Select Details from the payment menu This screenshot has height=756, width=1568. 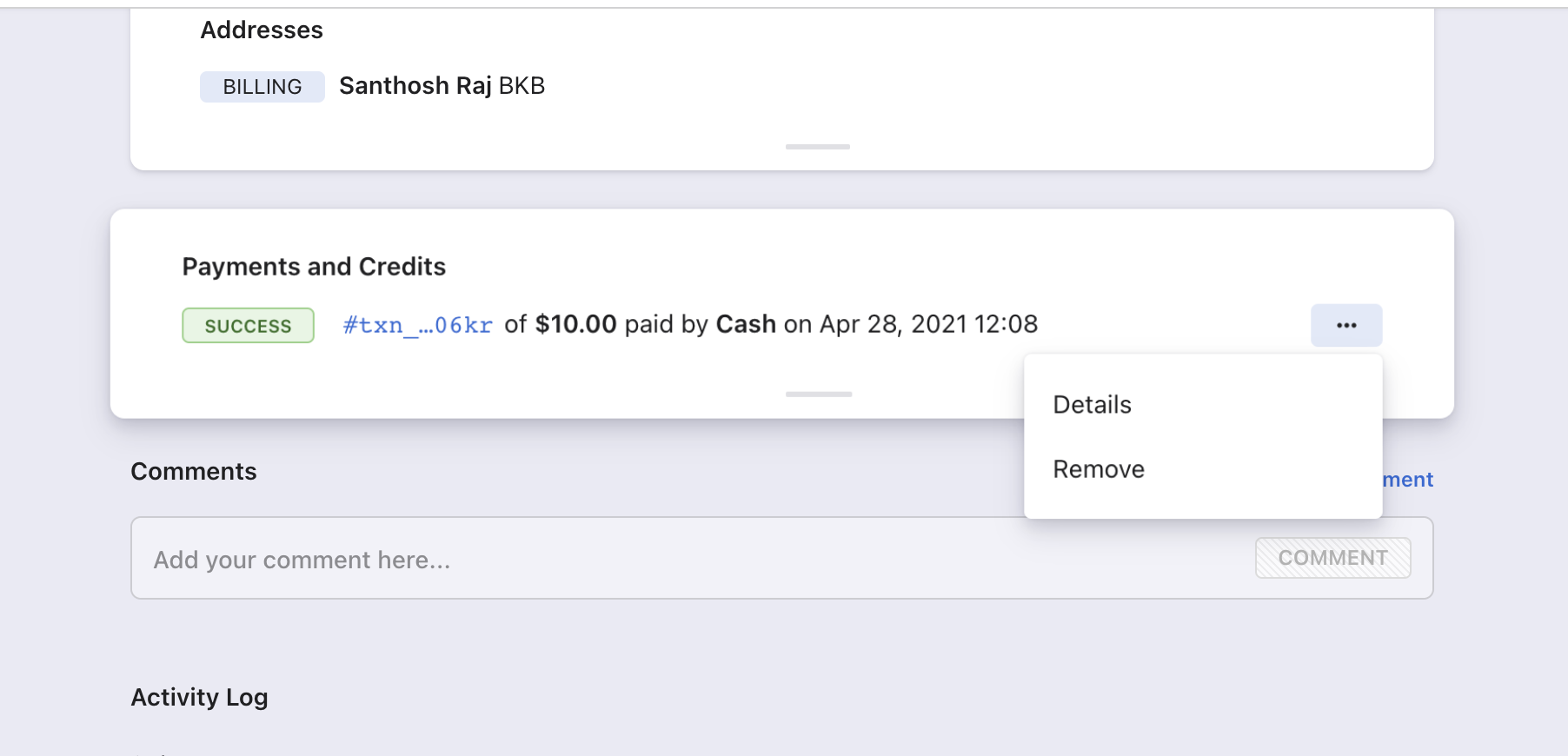(1092, 405)
